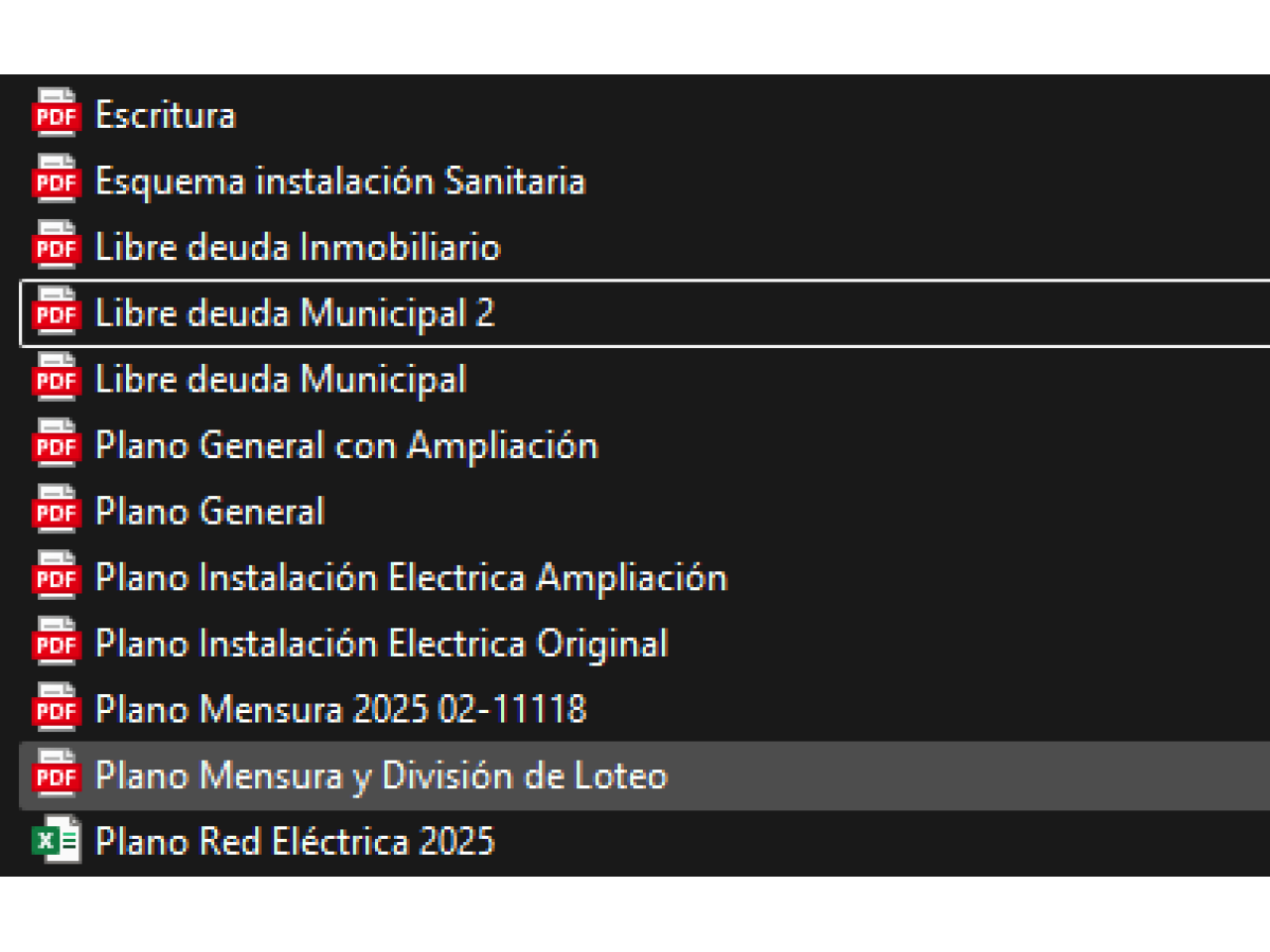
Task: Click PDF icon beside Plano General file
Action: pyautogui.click(x=56, y=512)
